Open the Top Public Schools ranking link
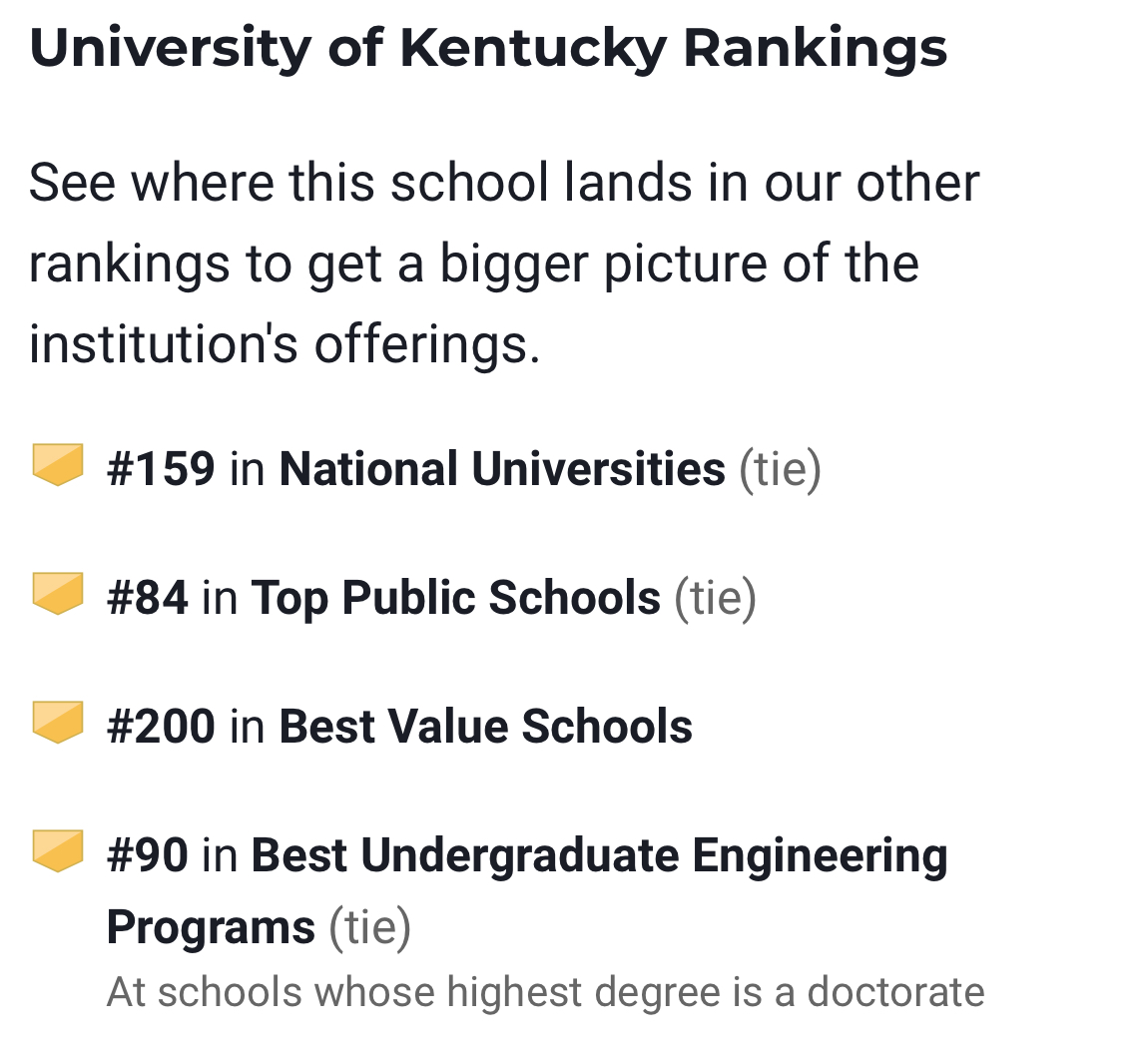Image resolution: width=1148 pixels, height=1055 pixels. point(455,598)
